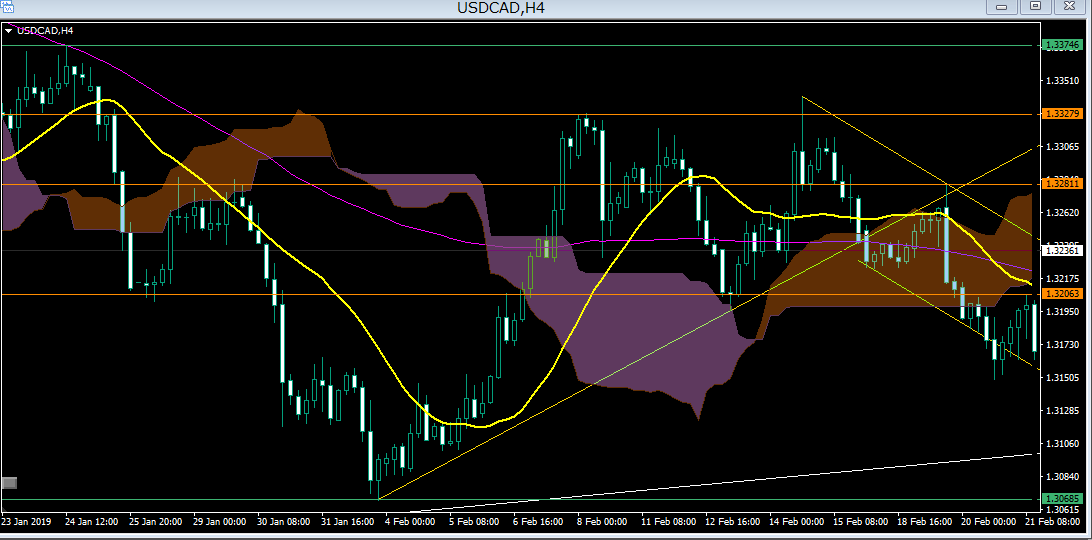This screenshot has height=540, width=1092.
Task: Click the 1.32175 price scale value
Action: point(1063,279)
